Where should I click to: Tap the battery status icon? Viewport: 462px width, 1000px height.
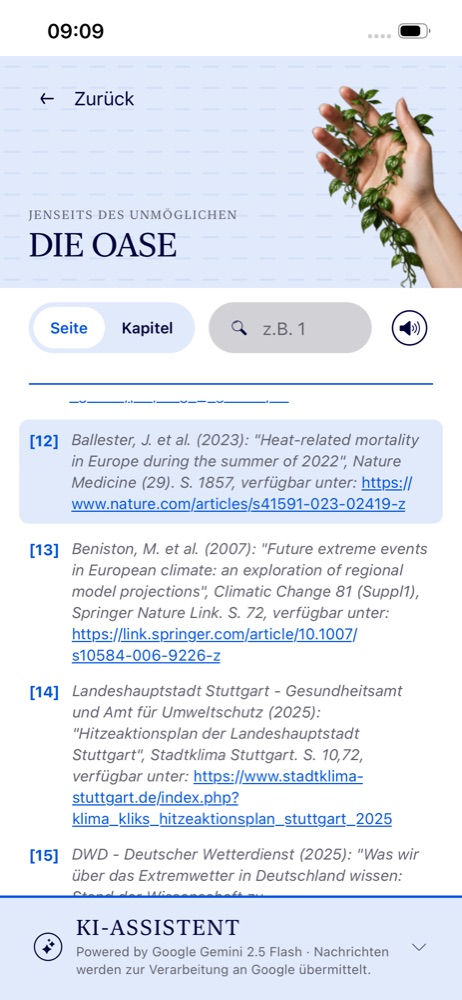(x=414, y=31)
